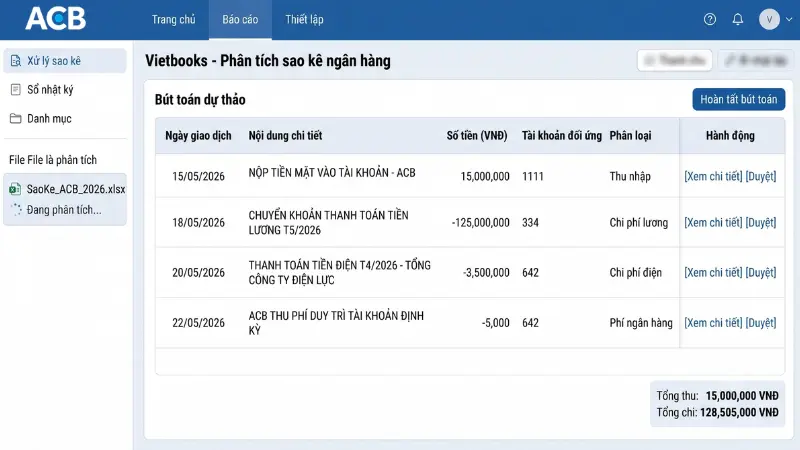Image resolution: width=800 pixels, height=450 pixels.
Task: Click the Xử lý sao kê document icon
Action: click(x=16, y=61)
